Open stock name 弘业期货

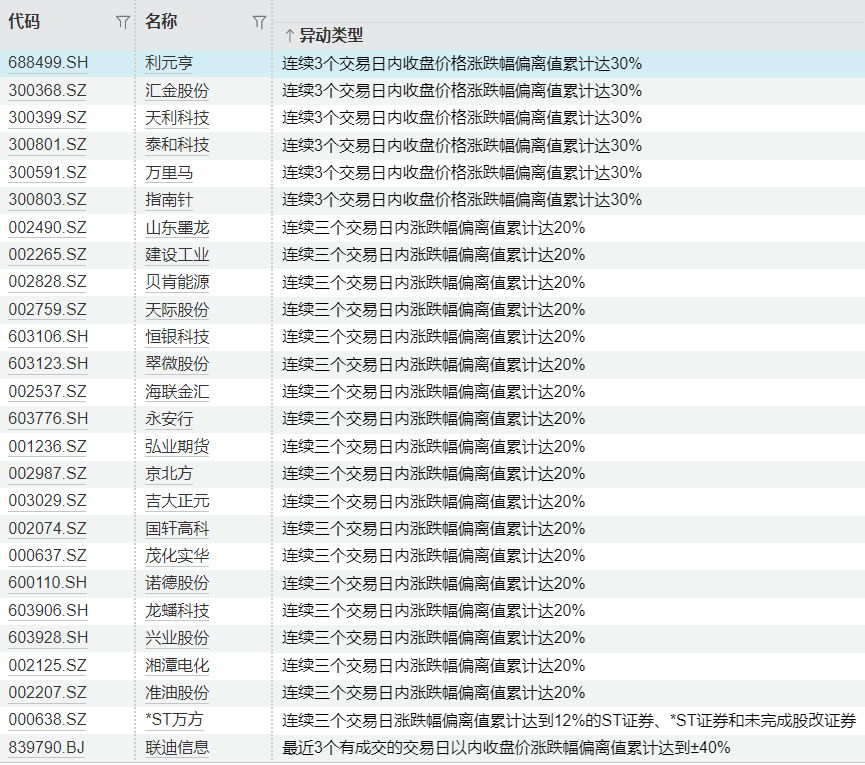pyautogui.click(x=177, y=446)
